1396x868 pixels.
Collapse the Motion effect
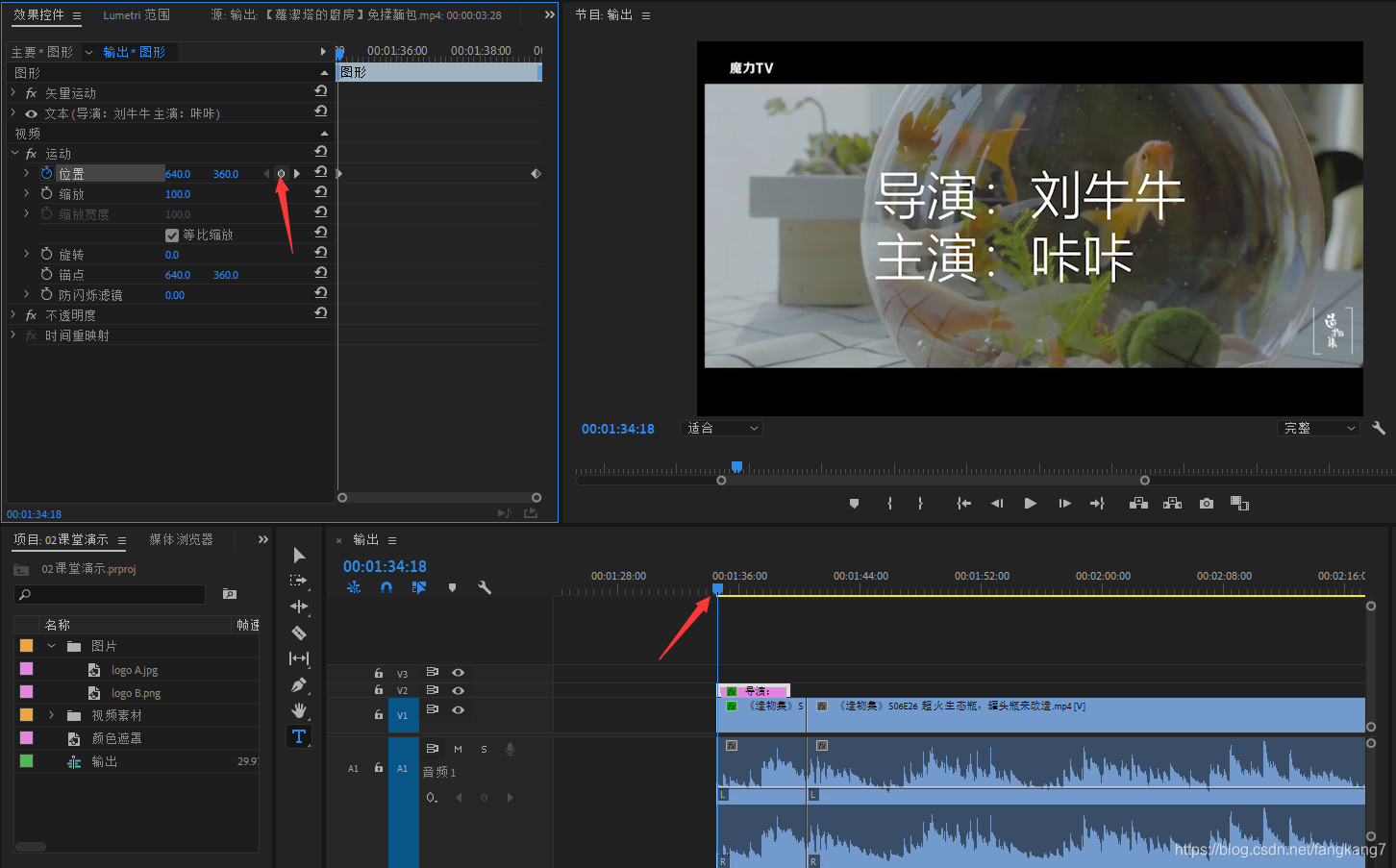pyautogui.click(x=13, y=154)
